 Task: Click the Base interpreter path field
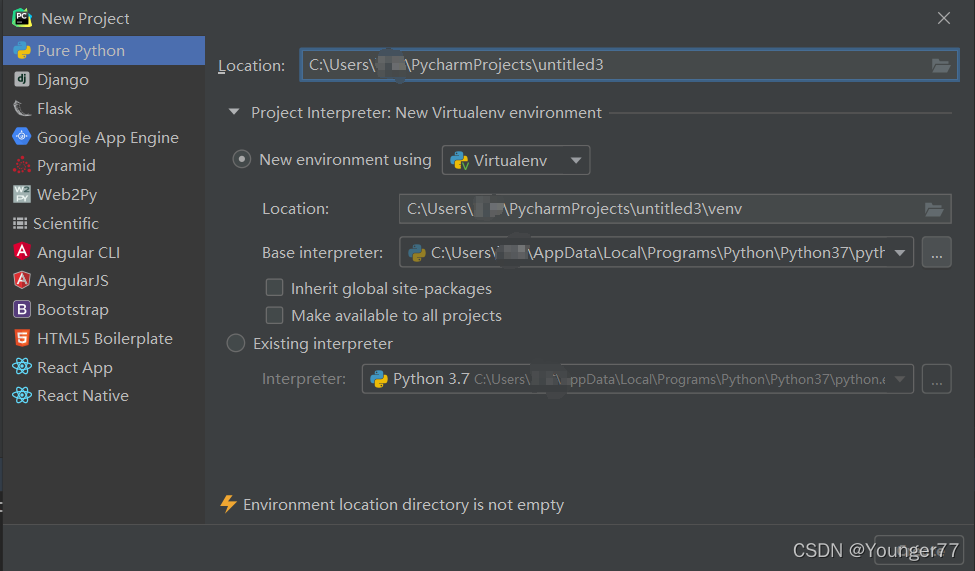[x=656, y=252]
